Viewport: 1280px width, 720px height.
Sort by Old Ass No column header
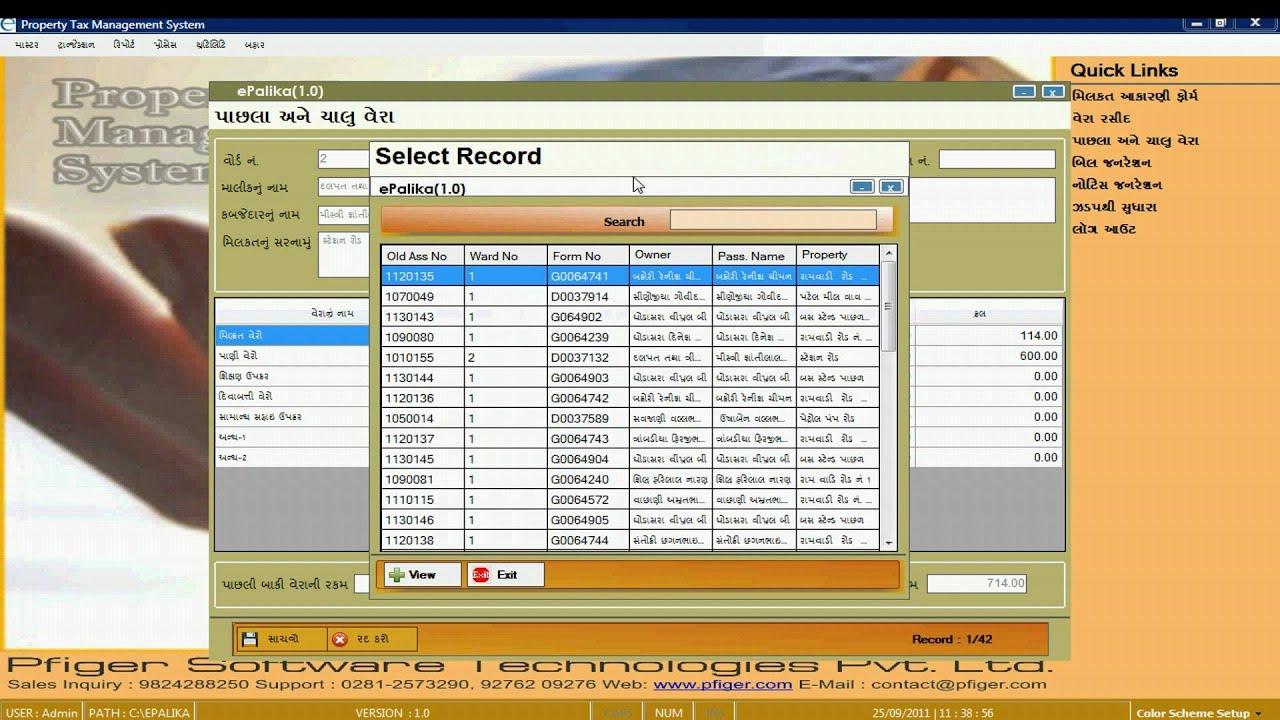click(423, 255)
